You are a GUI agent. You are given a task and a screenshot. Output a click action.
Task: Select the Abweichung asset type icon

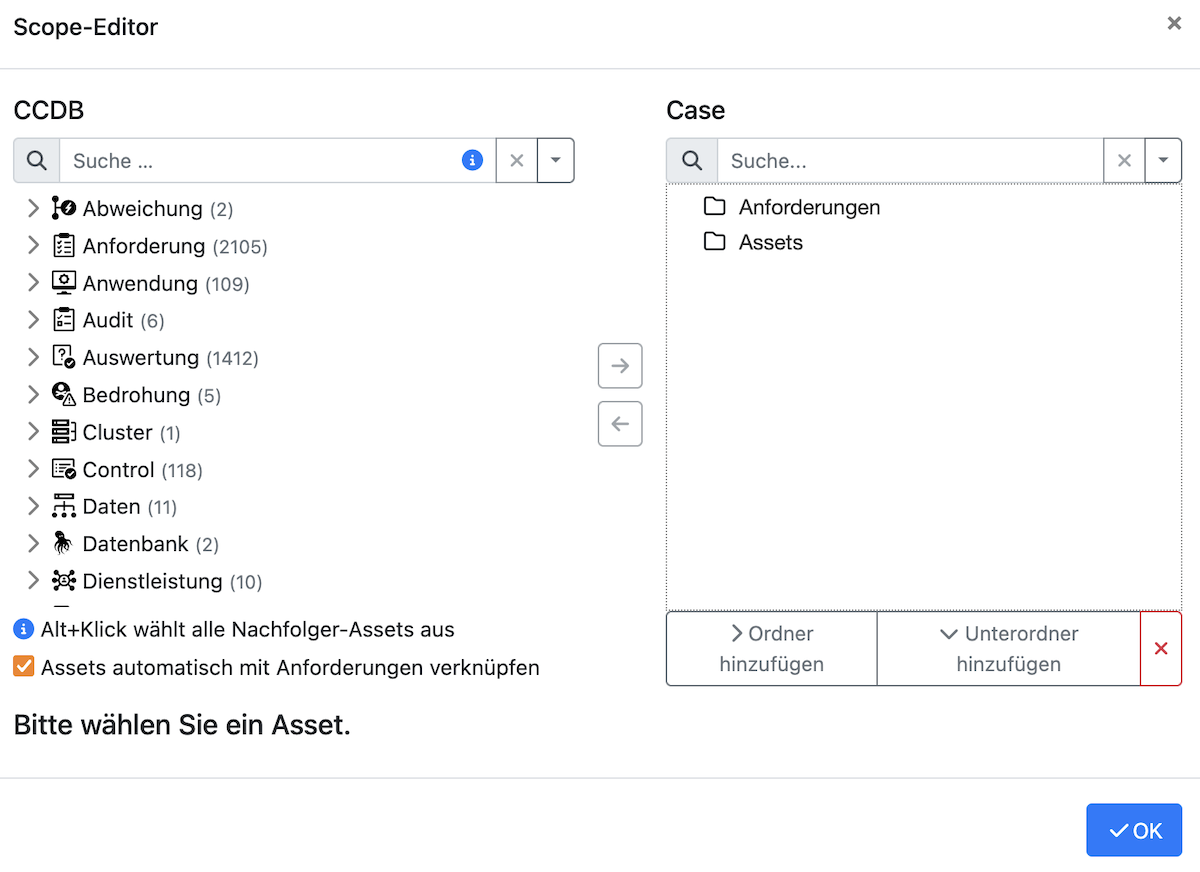[62, 208]
